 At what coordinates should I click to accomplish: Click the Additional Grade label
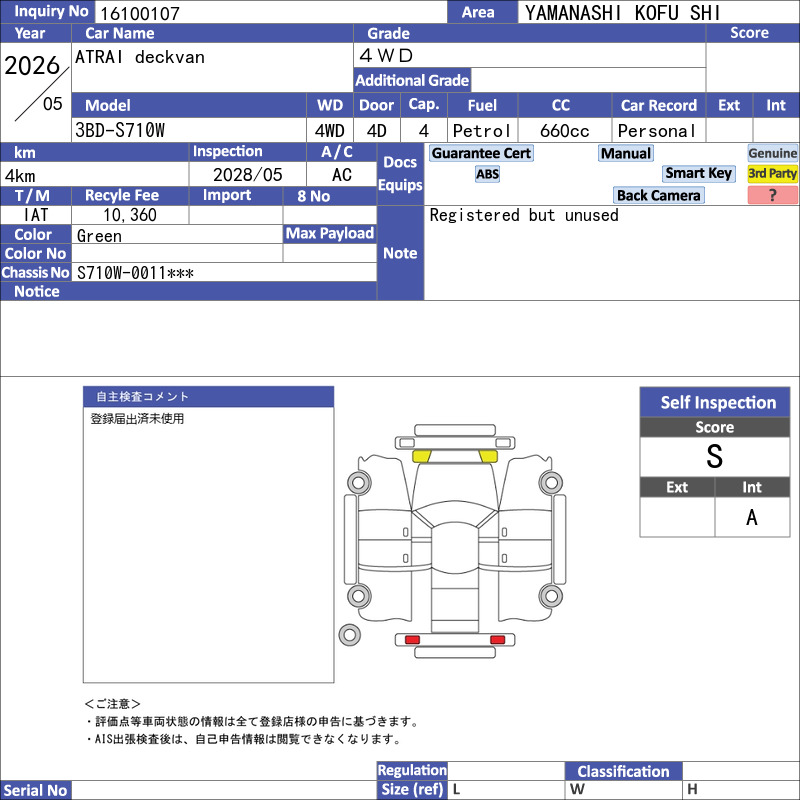(412, 80)
